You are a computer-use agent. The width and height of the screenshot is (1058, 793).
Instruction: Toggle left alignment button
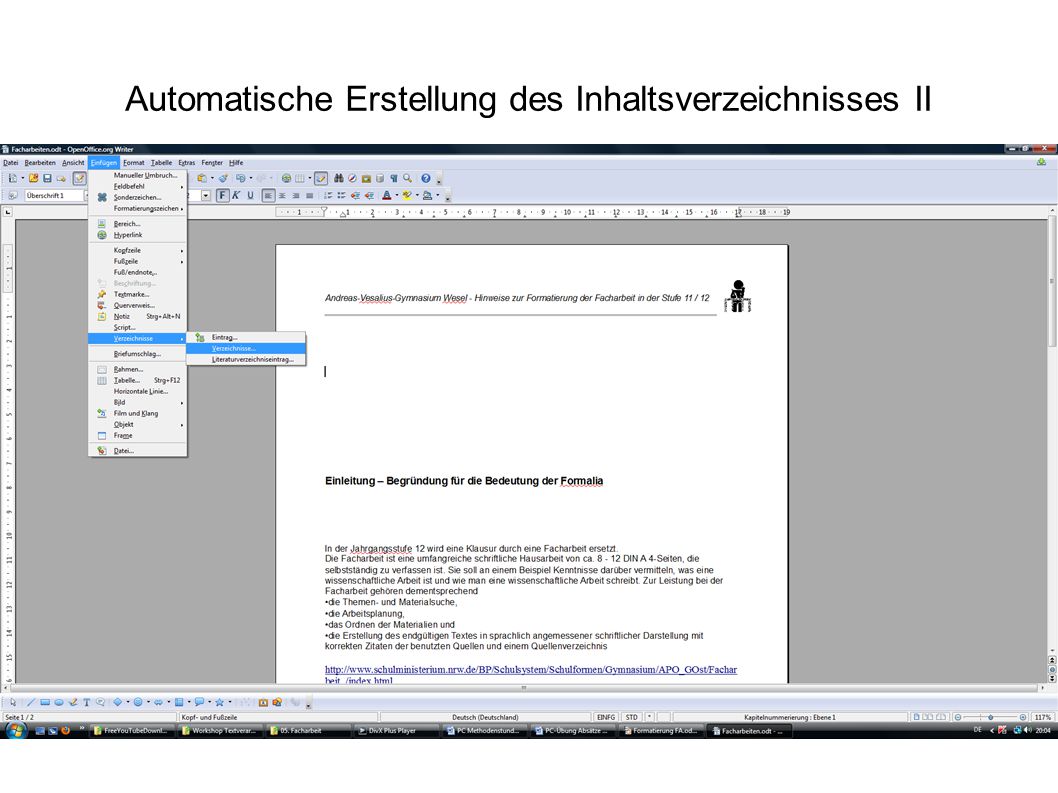click(x=268, y=196)
